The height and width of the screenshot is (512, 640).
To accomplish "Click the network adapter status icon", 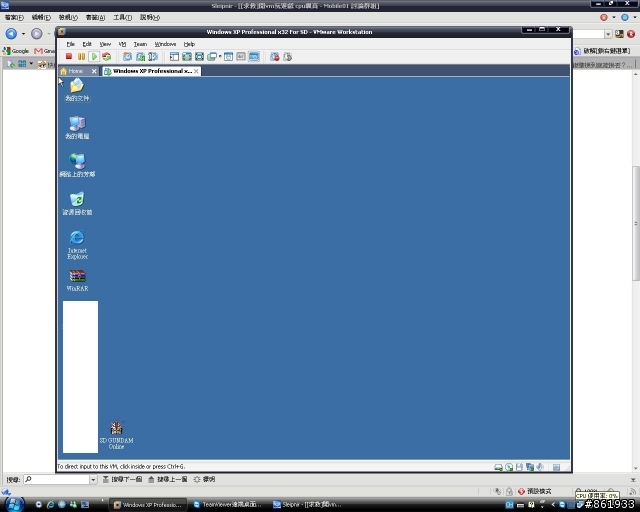I will [x=530, y=467].
